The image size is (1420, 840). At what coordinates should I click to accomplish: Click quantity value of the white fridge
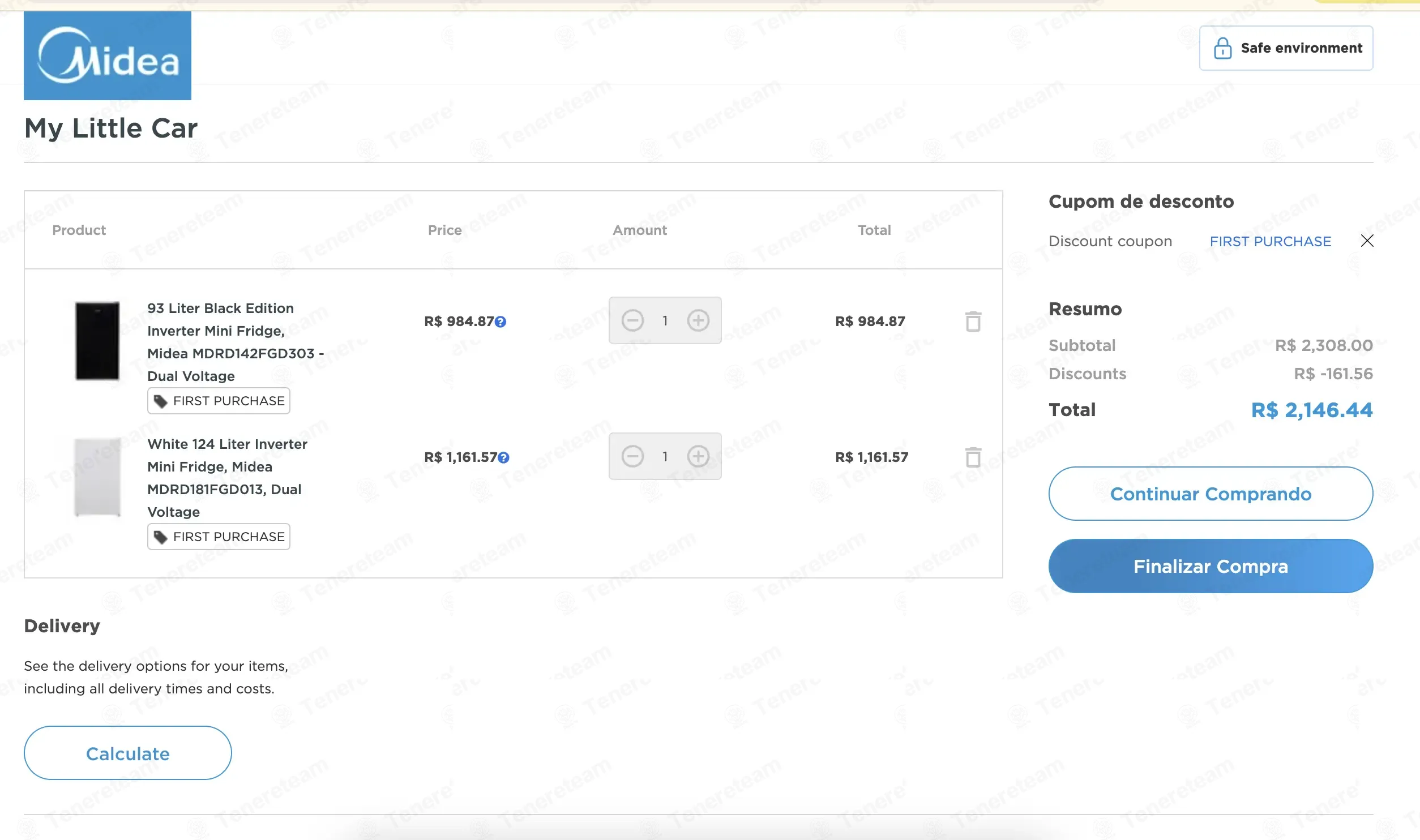(x=665, y=457)
